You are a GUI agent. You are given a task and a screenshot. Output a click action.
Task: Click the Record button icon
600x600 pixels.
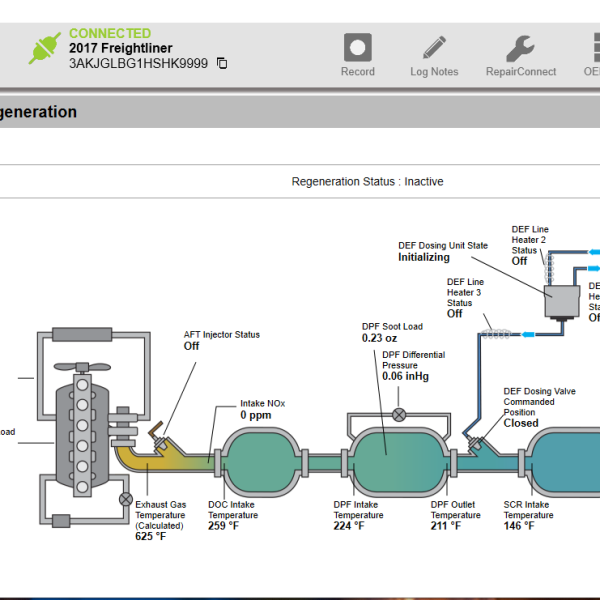pos(357,47)
